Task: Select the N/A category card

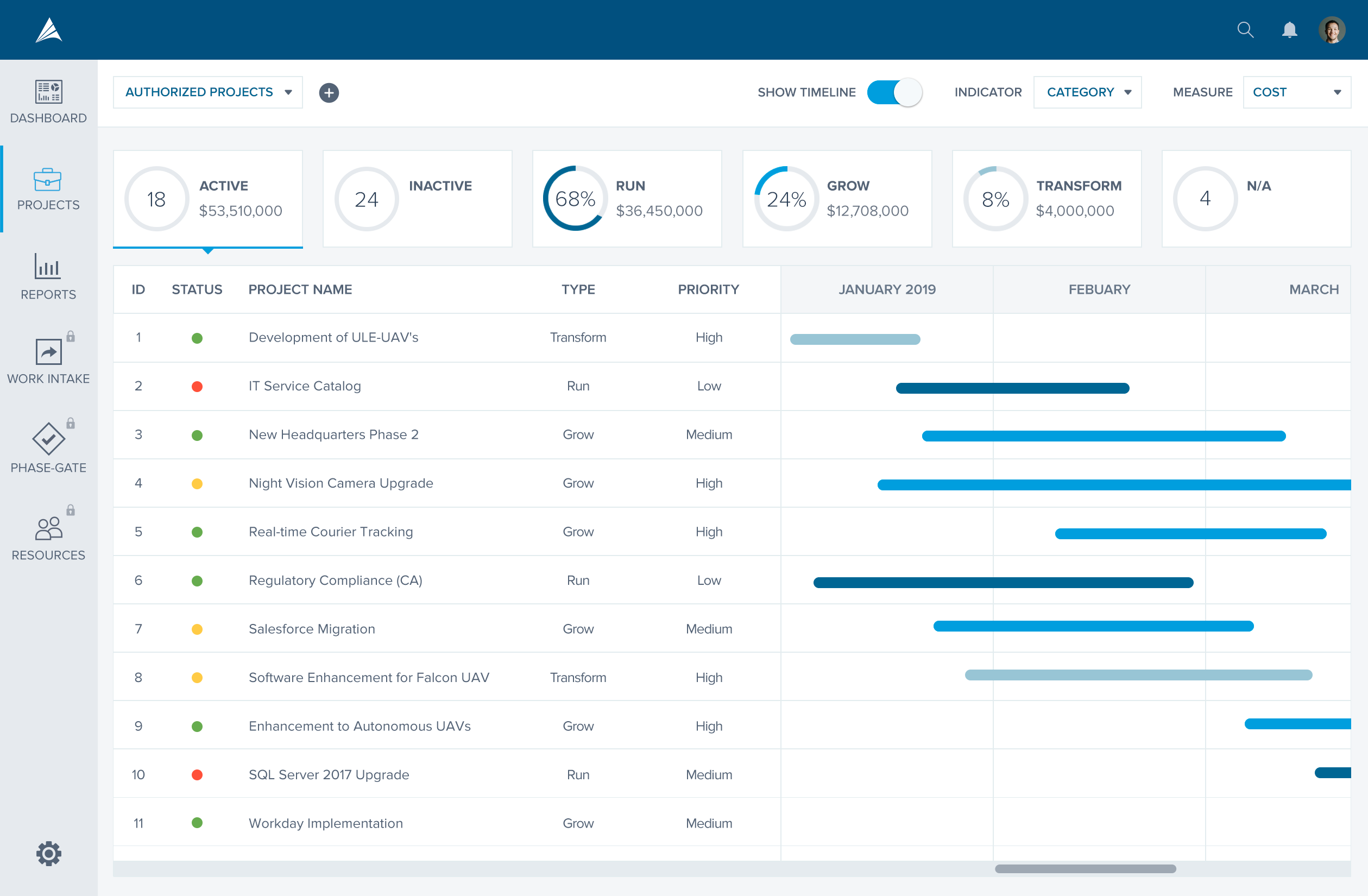Action: [x=1257, y=199]
